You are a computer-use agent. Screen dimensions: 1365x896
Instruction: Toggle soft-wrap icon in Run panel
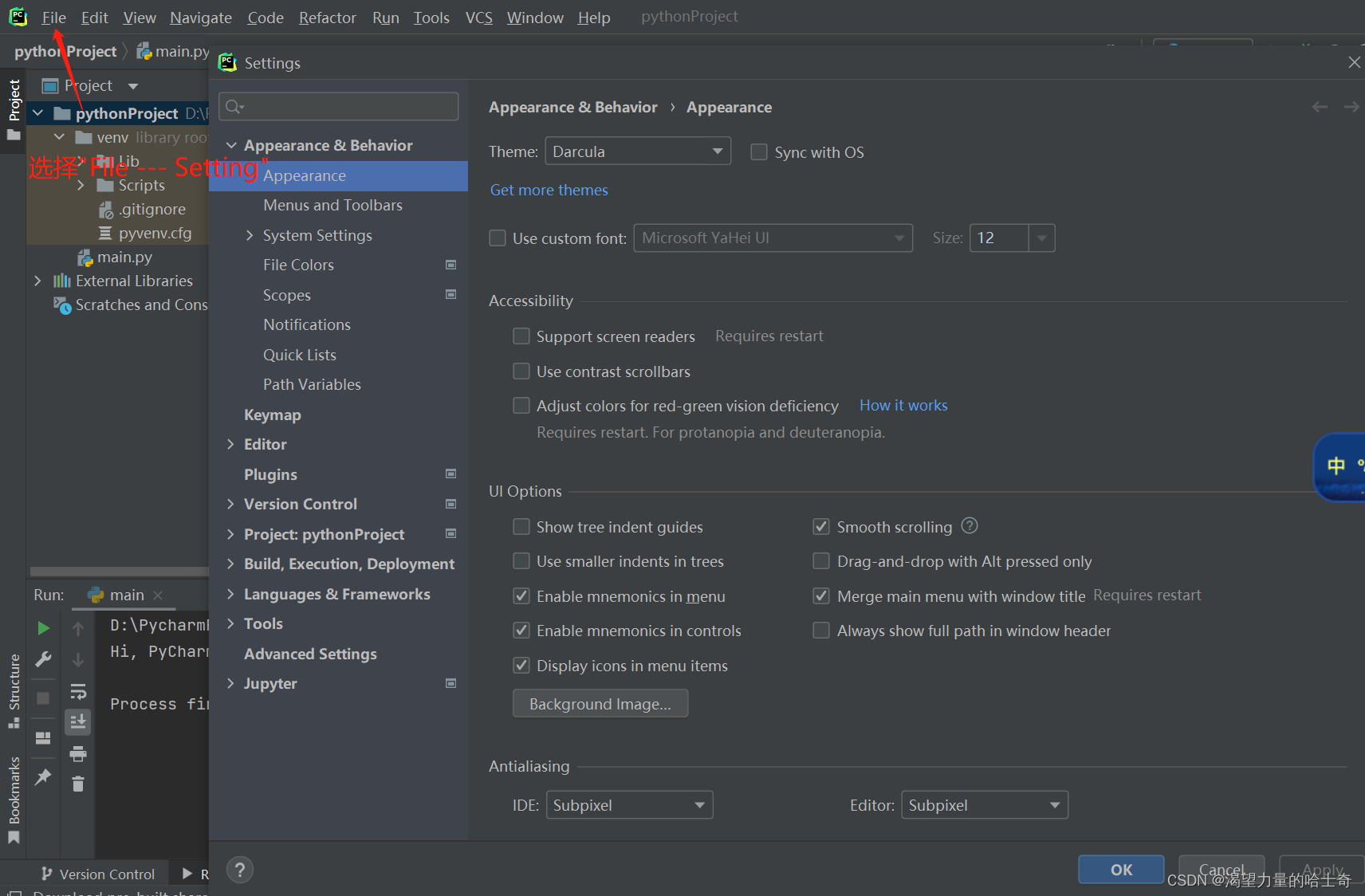tap(78, 691)
